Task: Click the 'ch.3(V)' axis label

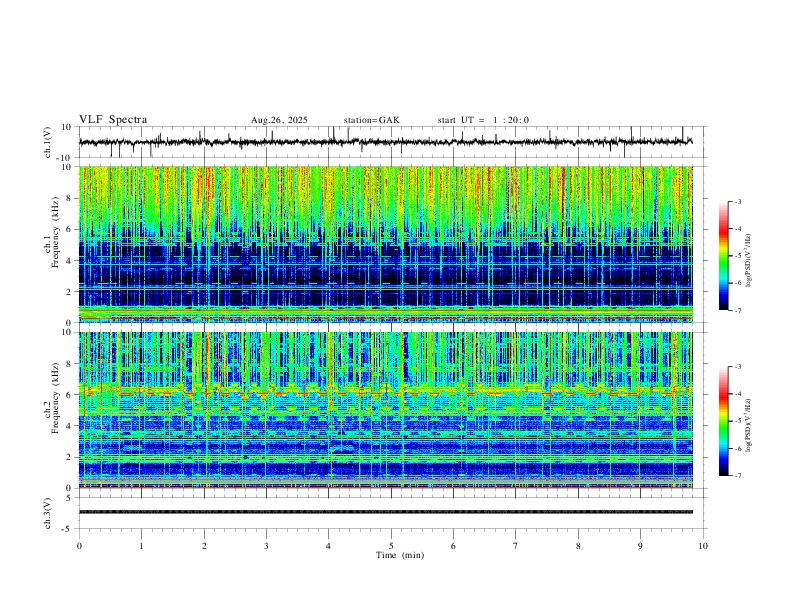Action: pos(48,513)
